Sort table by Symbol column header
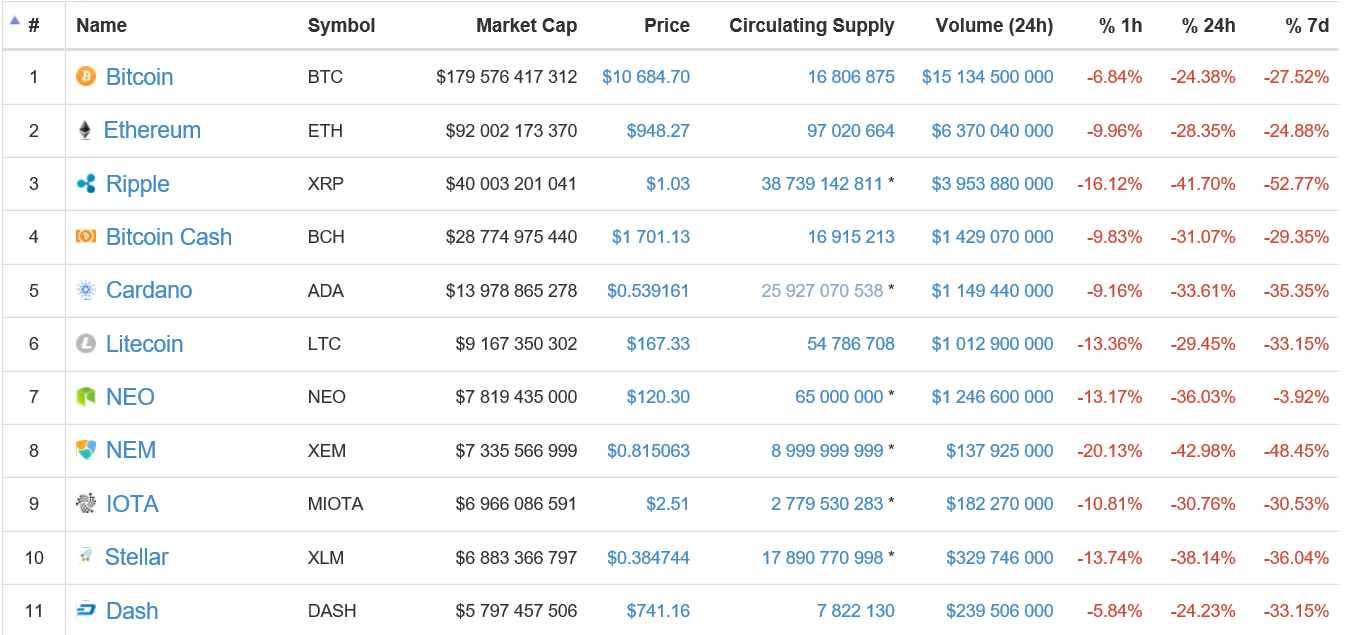Screen dimensions: 1353x635 pos(341,26)
